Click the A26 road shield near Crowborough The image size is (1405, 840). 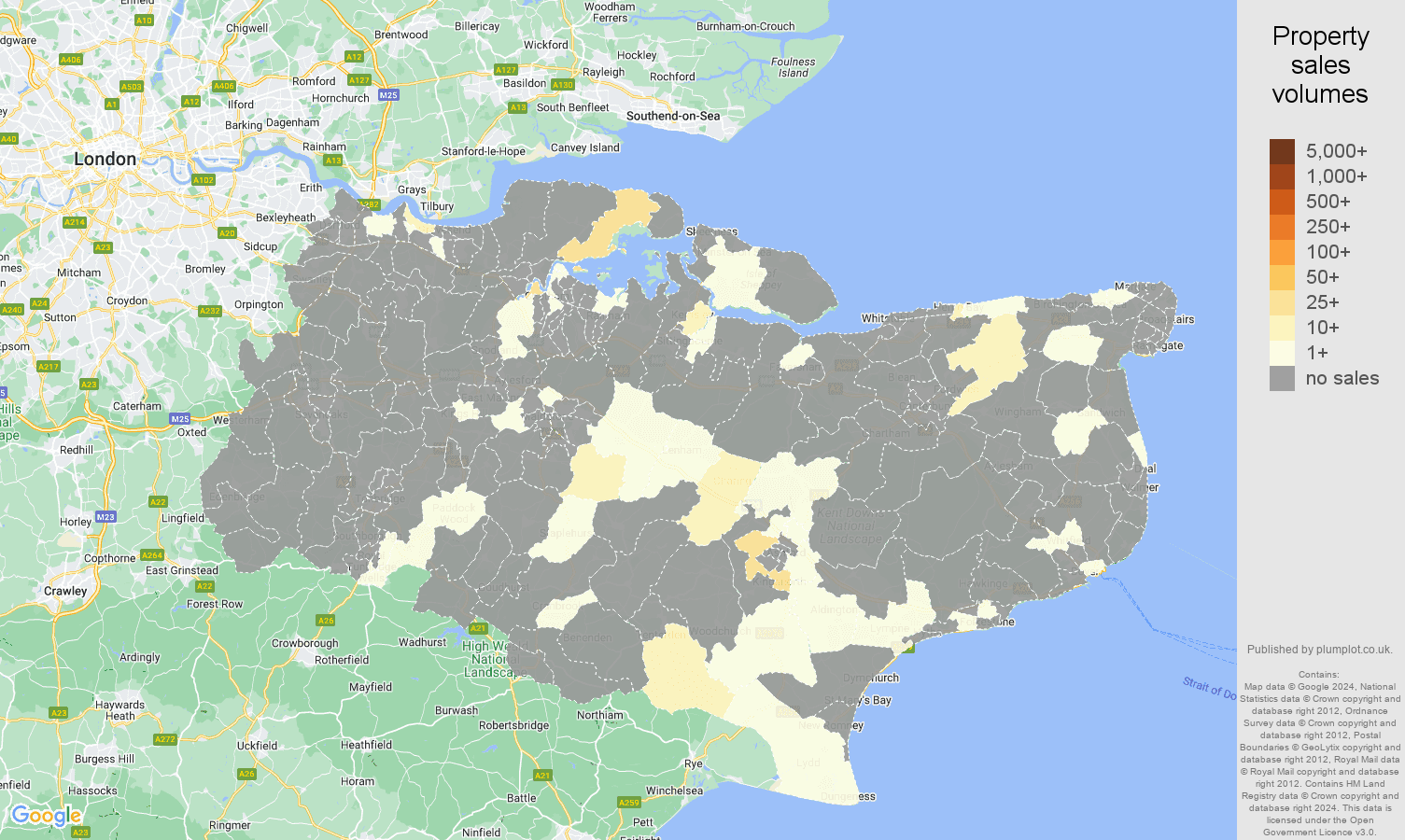pos(326,621)
